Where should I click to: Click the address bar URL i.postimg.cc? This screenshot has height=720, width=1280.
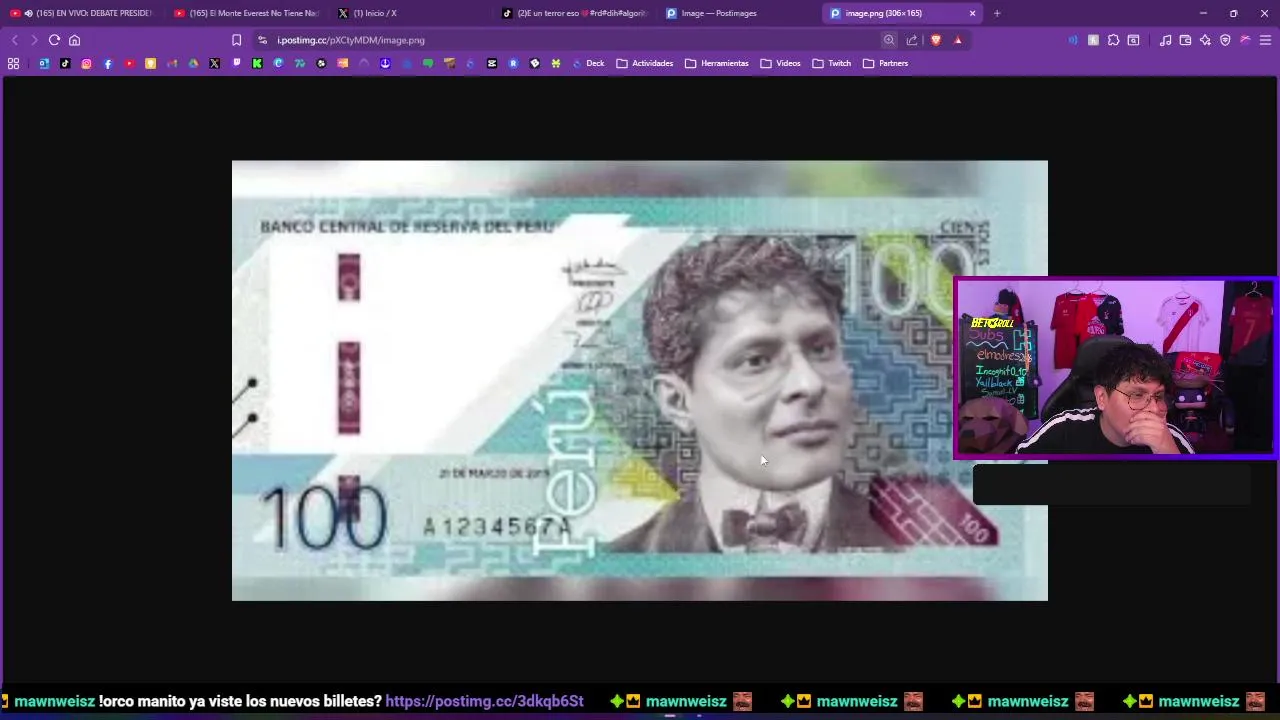pos(351,40)
